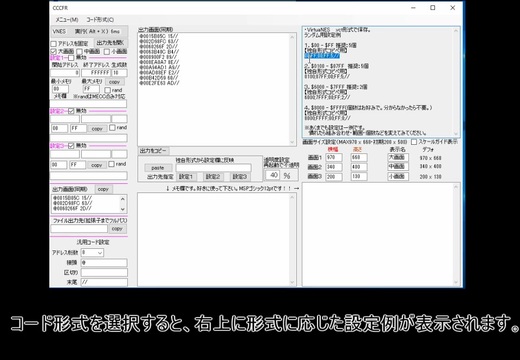This screenshot has width=520, height=360.
Task: Check the rand box under 設定1
Action: pos(107,90)
